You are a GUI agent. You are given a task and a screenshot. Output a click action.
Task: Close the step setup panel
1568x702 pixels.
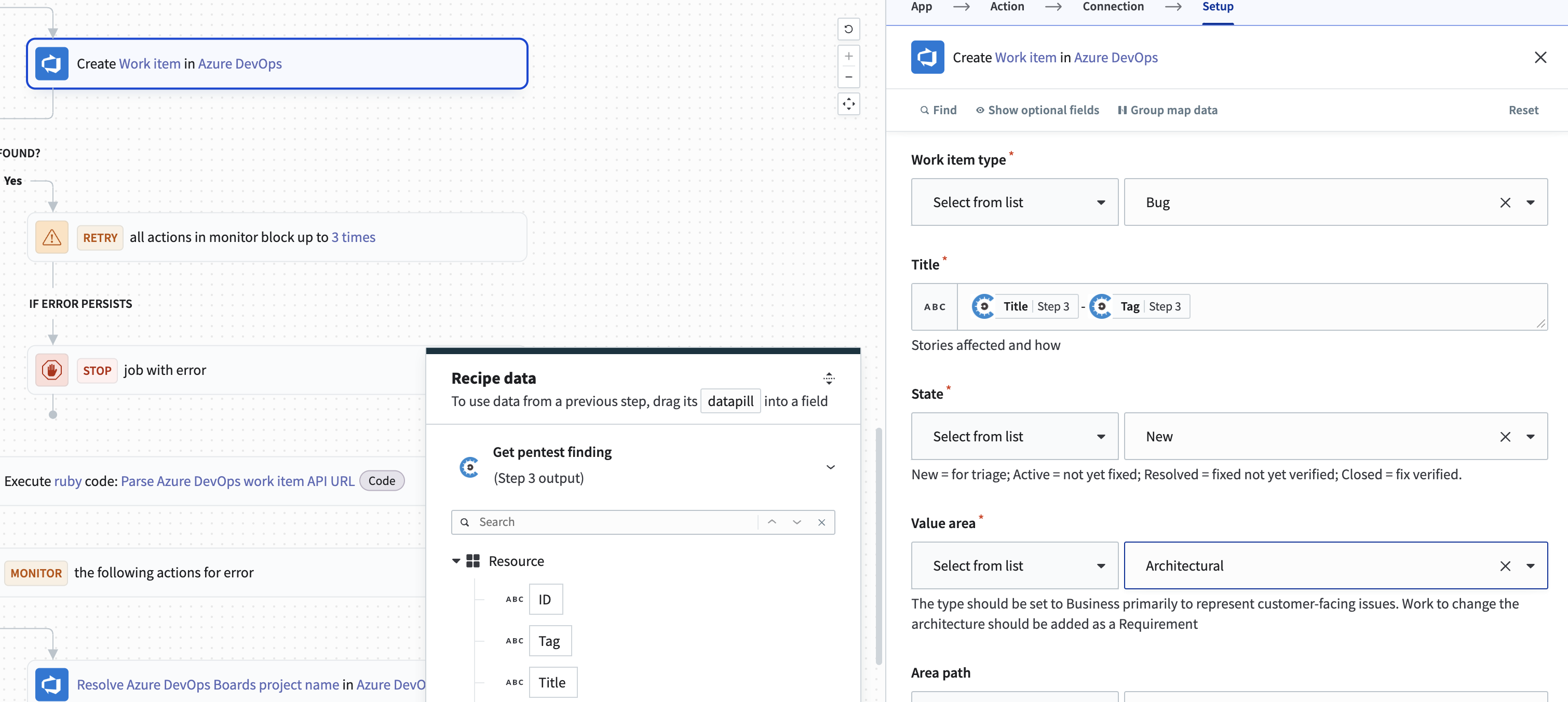1540,57
